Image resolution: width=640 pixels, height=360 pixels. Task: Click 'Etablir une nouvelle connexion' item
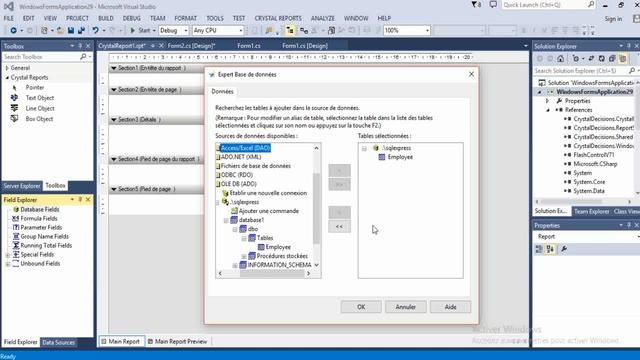click(268, 193)
